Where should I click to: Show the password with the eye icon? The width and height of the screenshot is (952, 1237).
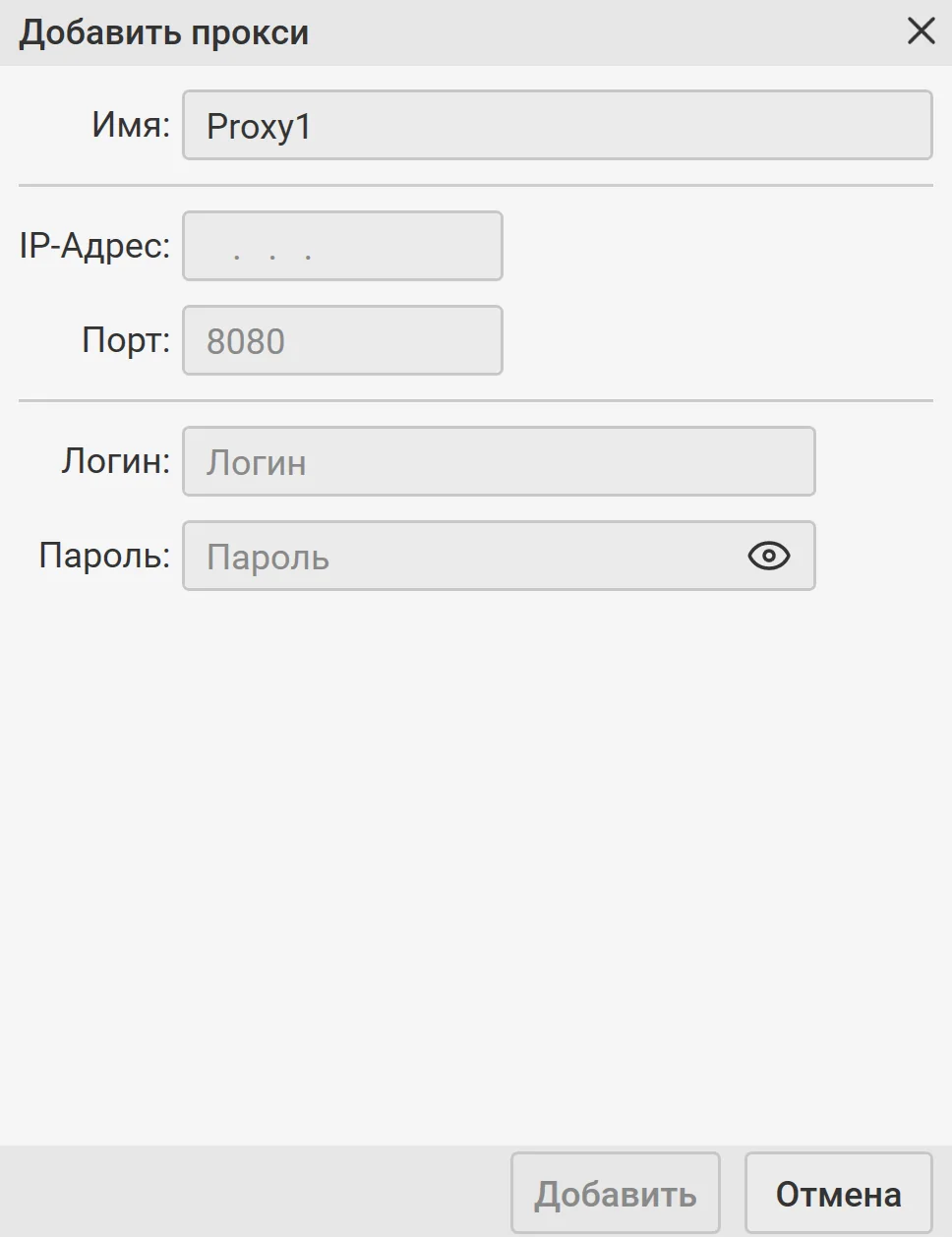pos(769,557)
